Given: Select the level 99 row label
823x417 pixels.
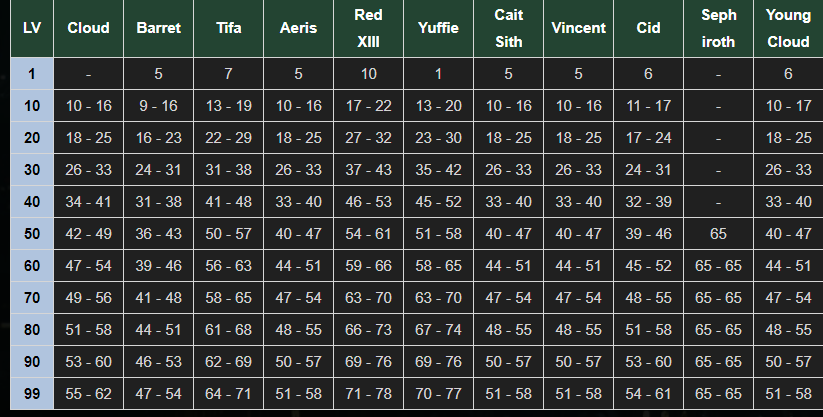Looking at the screenshot, I should point(31,394).
